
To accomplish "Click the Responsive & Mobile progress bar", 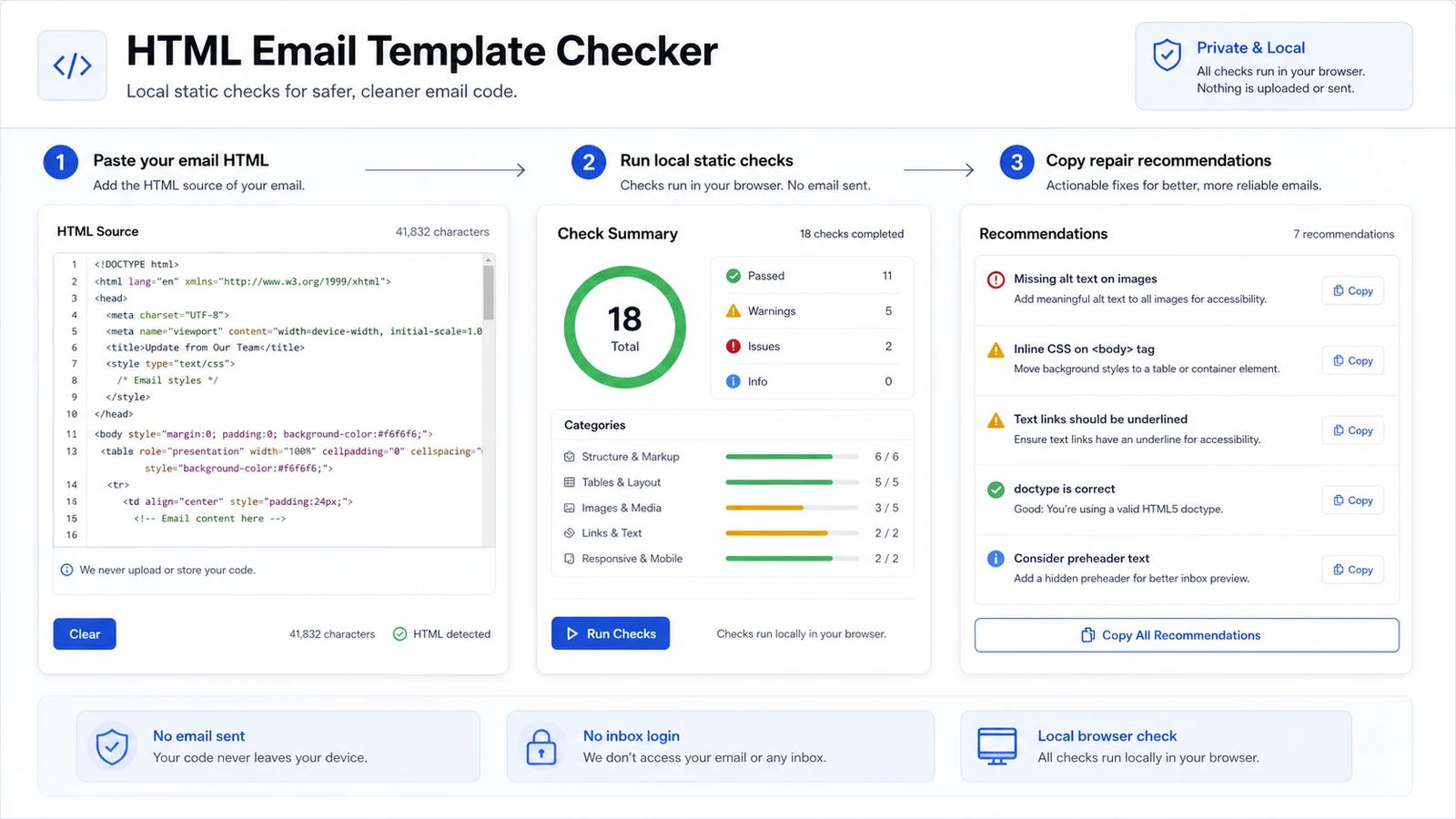I will click(793, 559).
